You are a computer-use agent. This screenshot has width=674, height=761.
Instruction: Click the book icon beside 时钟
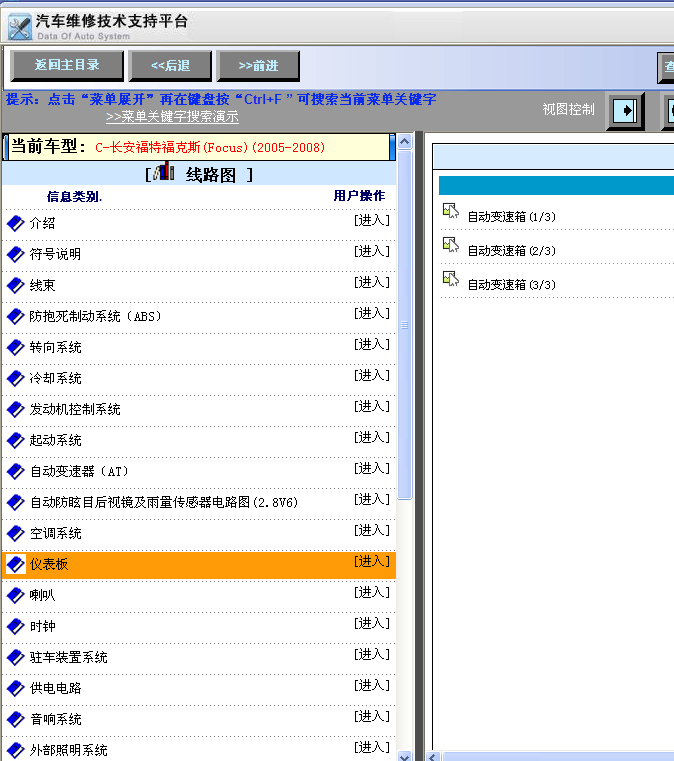[x=16, y=627]
